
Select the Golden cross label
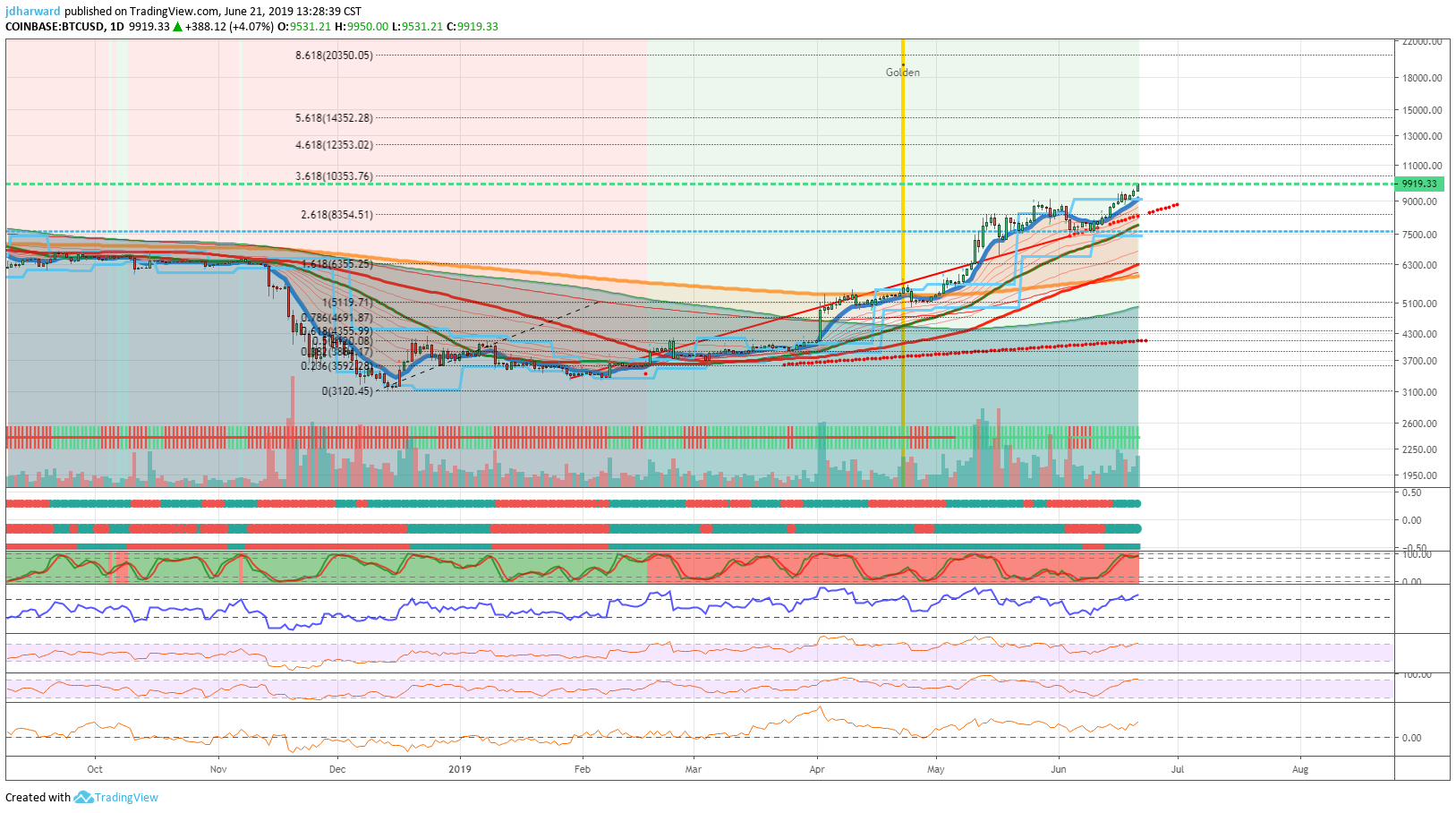(x=902, y=73)
